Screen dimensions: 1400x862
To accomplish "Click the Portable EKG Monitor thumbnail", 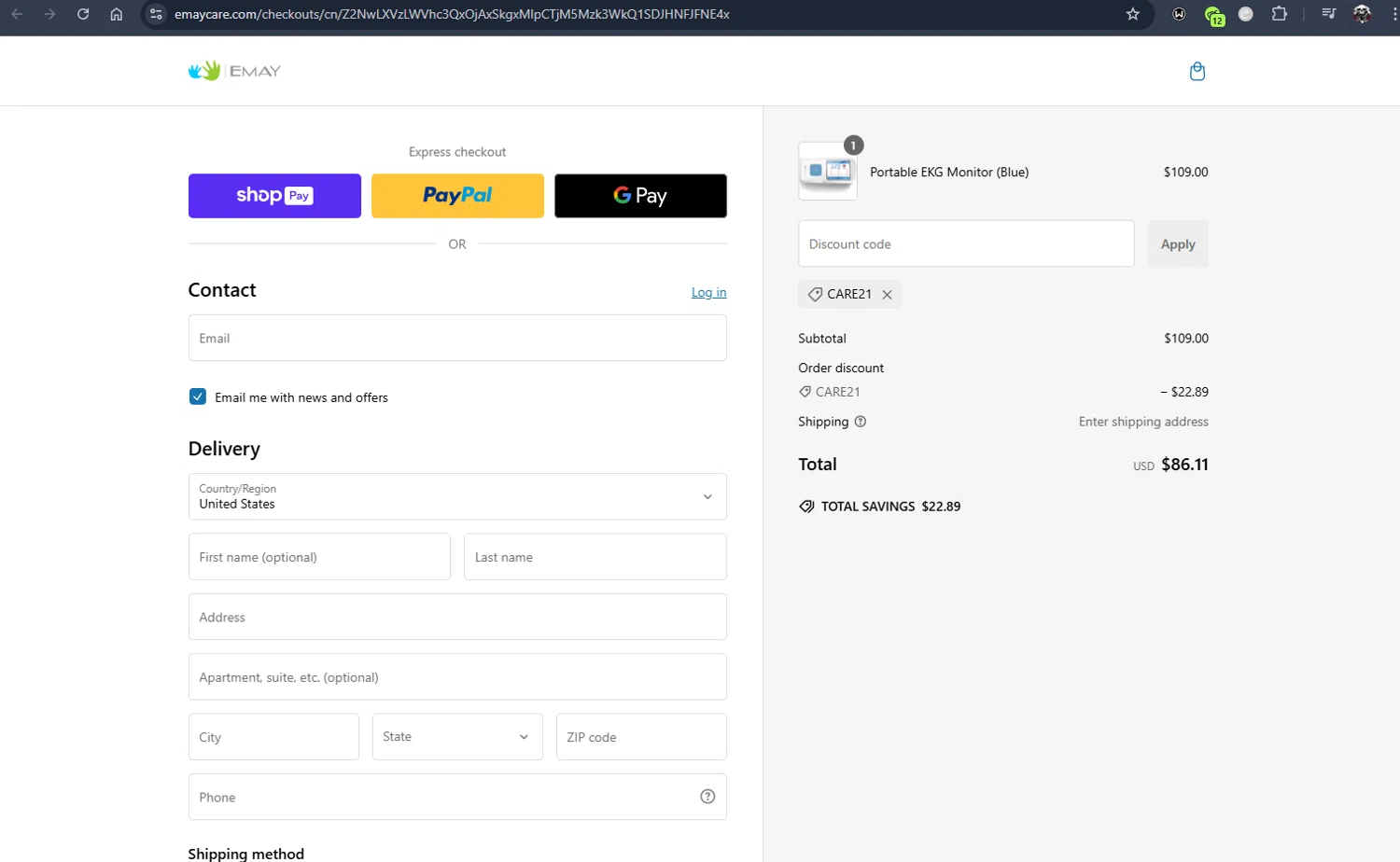I will point(828,171).
